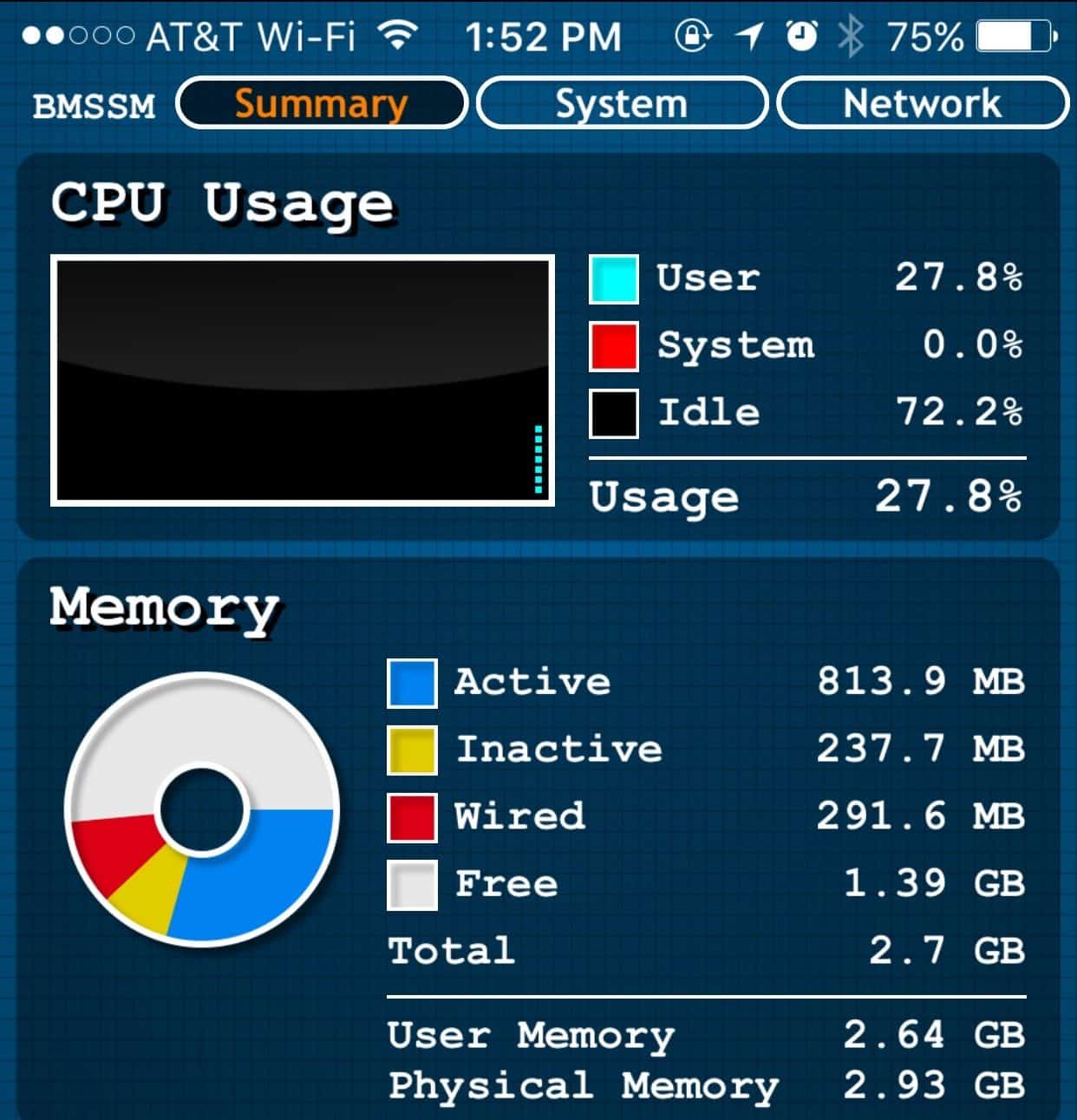Tap the Bluetooth status icon
Image resolution: width=1077 pixels, height=1120 pixels.
click(851, 36)
